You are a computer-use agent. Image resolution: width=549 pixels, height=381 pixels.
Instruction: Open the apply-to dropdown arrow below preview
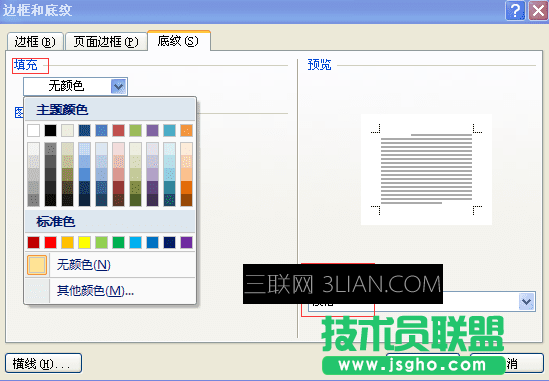(527, 302)
